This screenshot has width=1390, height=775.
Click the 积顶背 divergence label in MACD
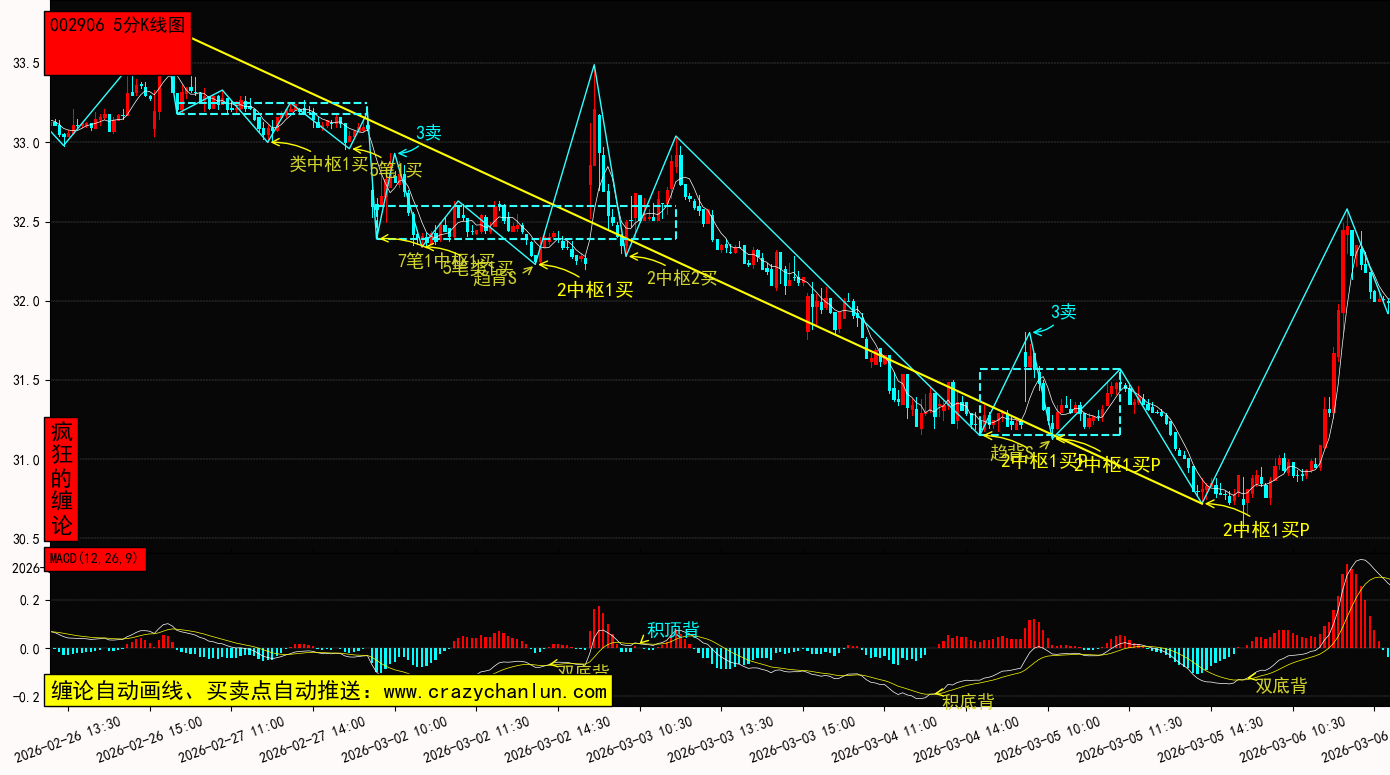(673, 630)
